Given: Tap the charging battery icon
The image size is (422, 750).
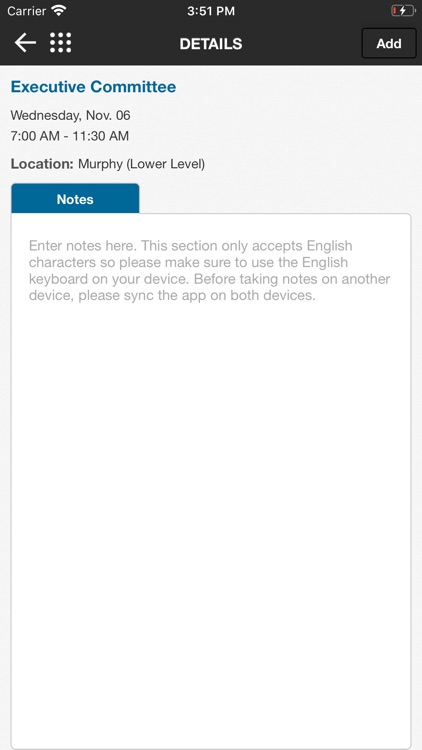Looking at the screenshot, I should 403,11.
